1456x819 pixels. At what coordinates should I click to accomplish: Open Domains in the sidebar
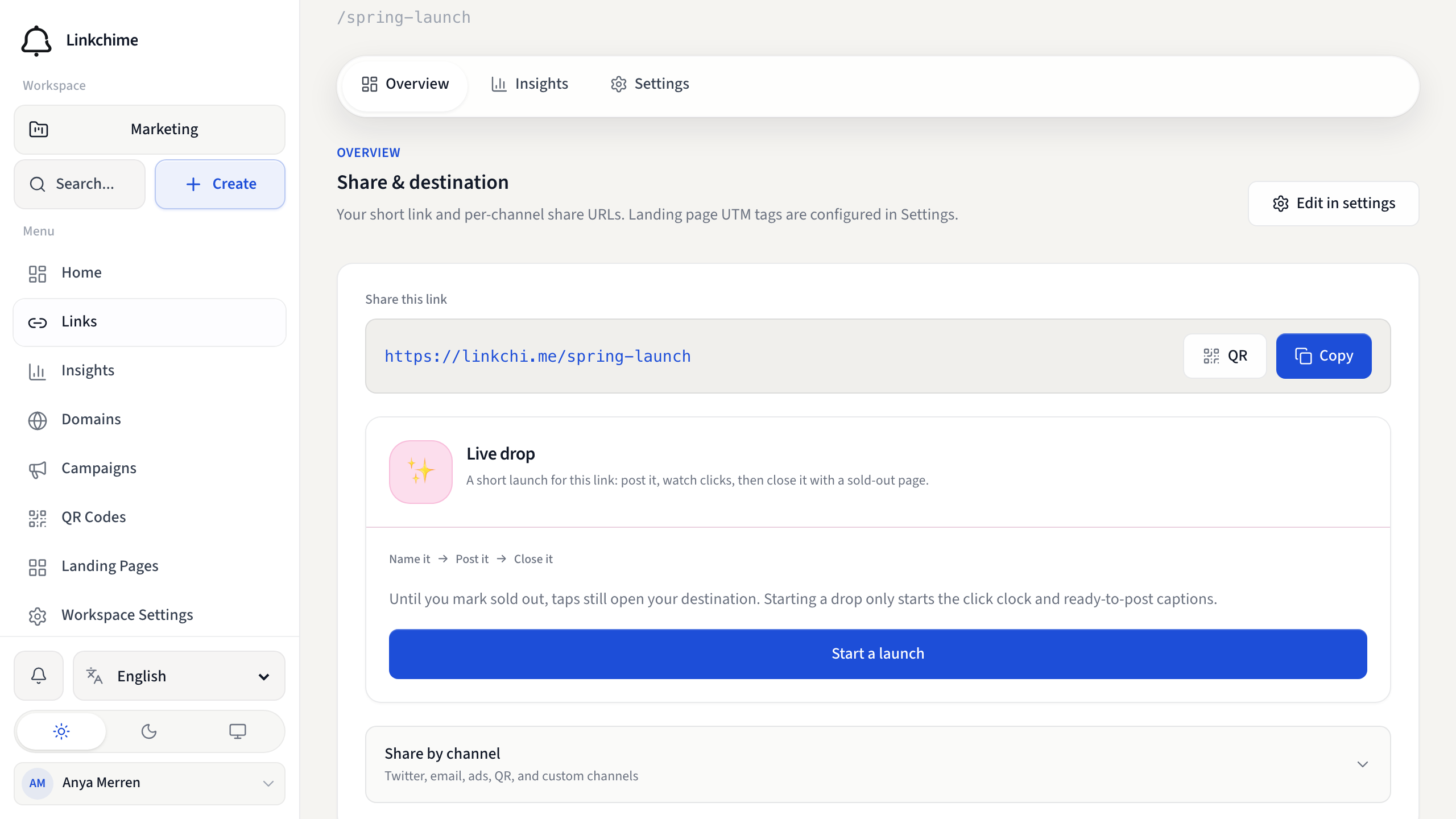click(150, 420)
